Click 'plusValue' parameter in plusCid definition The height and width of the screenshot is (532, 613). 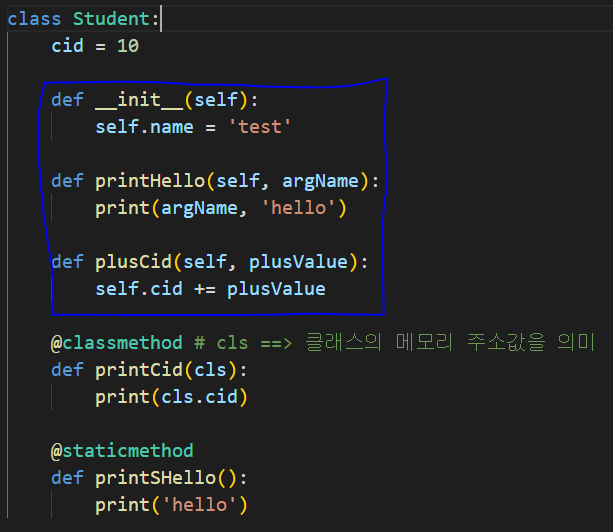coord(298,262)
